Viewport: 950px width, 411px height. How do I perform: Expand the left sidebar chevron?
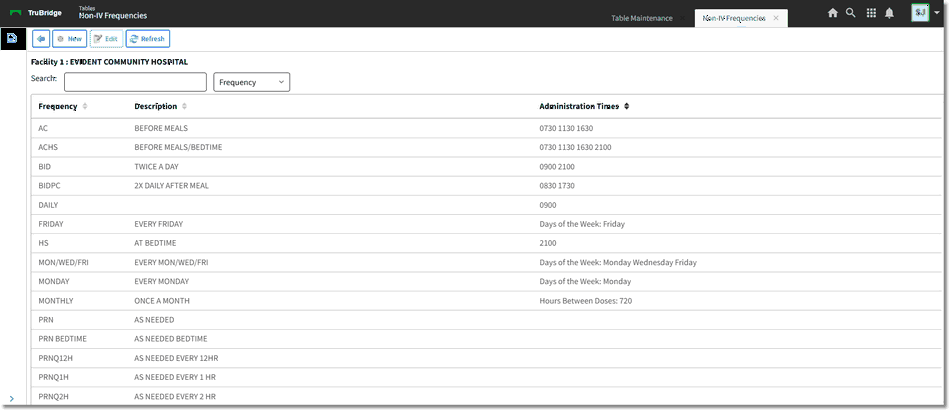pyautogui.click(x=12, y=399)
